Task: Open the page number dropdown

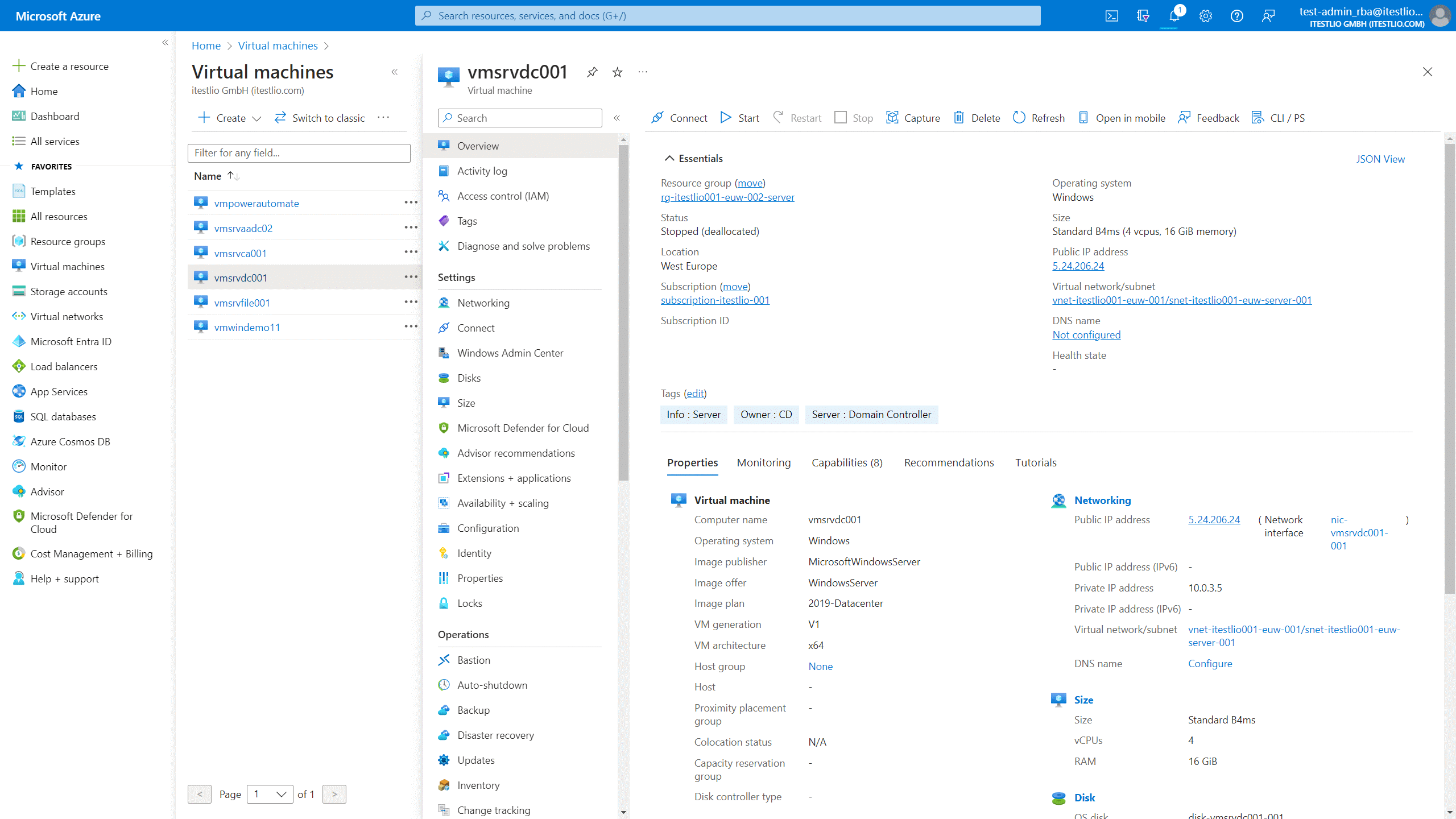Action: (270, 794)
